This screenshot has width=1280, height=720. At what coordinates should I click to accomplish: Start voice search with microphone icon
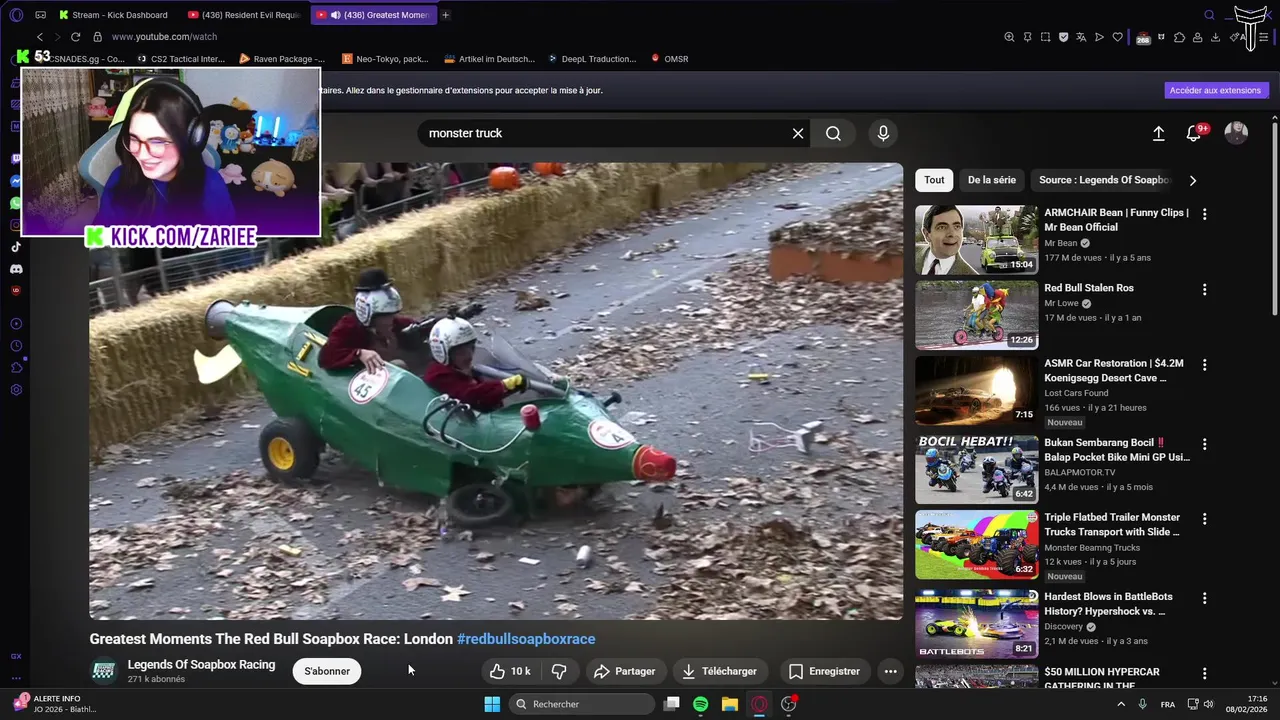[883, 133]
